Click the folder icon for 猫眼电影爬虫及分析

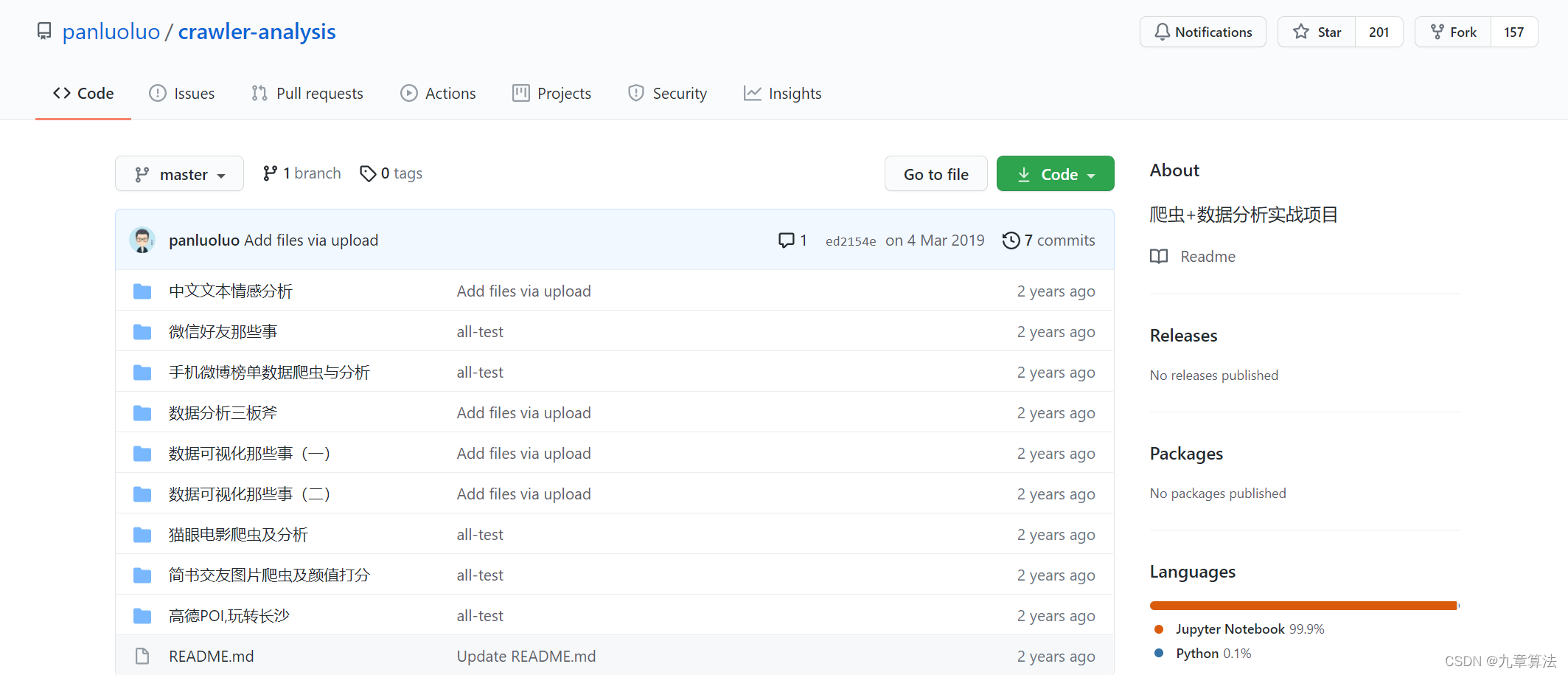point(142,535)
